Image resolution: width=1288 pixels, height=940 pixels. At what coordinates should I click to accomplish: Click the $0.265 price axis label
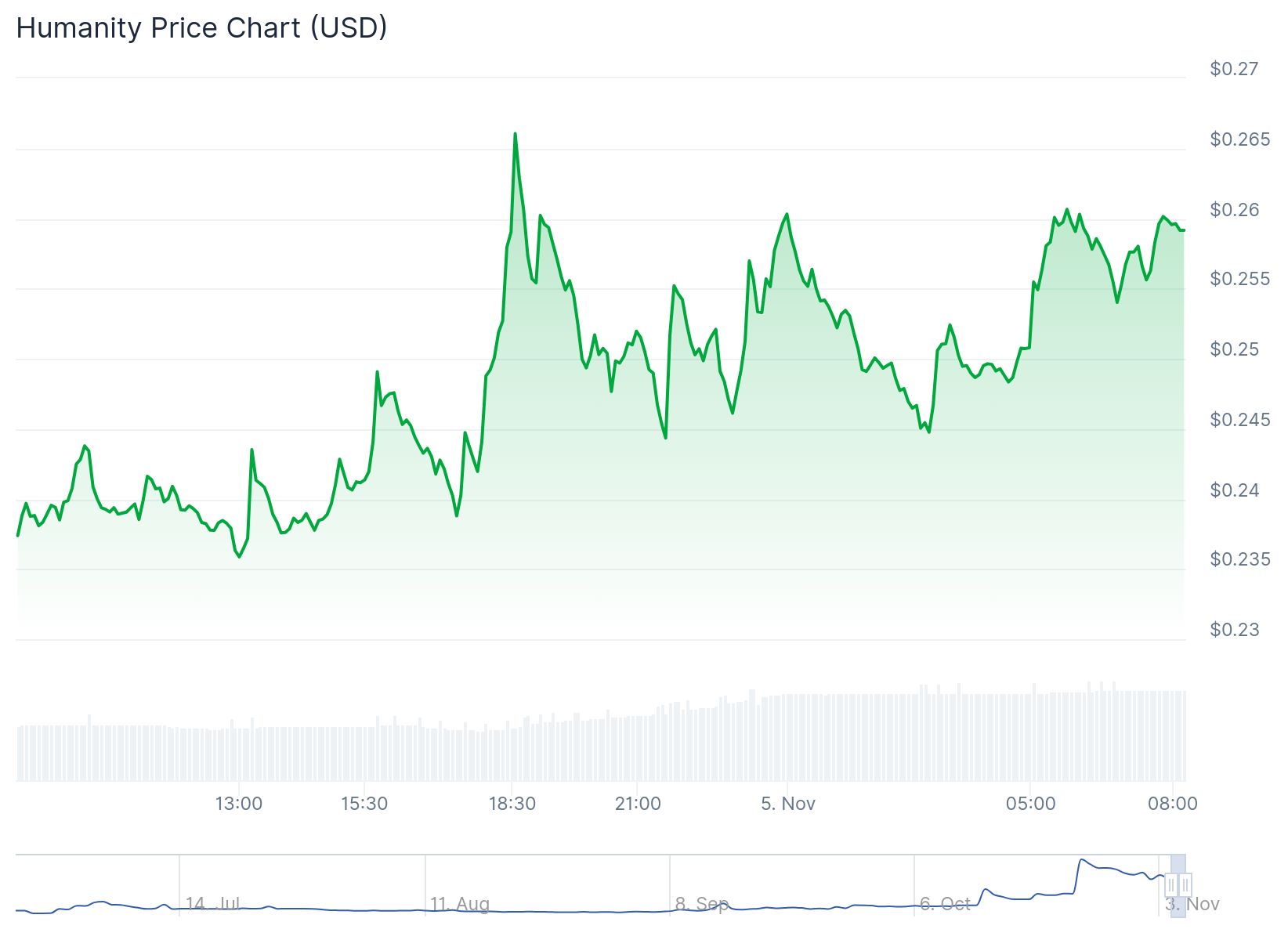coord(1239,139)
